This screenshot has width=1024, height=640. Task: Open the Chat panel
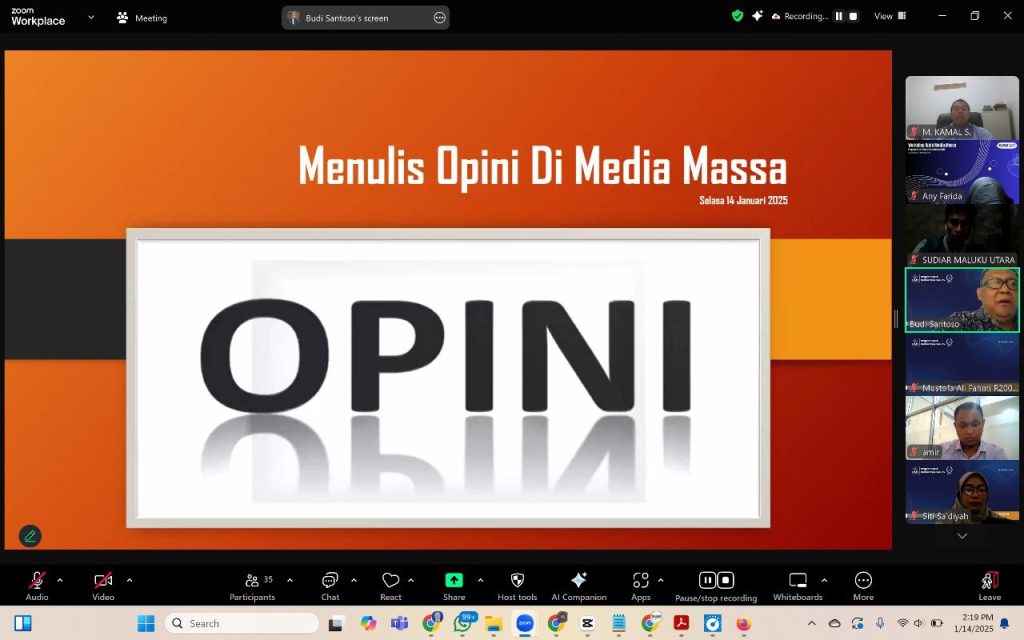coord(330,583)
